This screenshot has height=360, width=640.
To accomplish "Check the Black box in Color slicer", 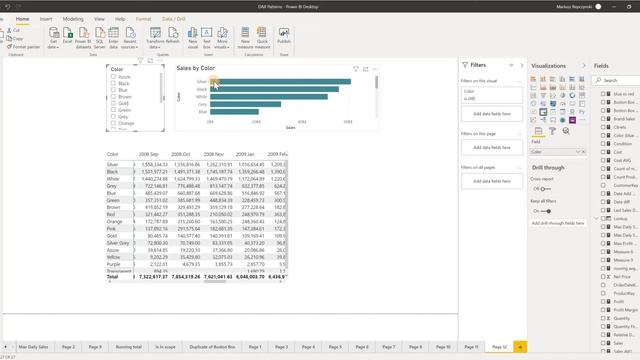I will click(113, 83).
